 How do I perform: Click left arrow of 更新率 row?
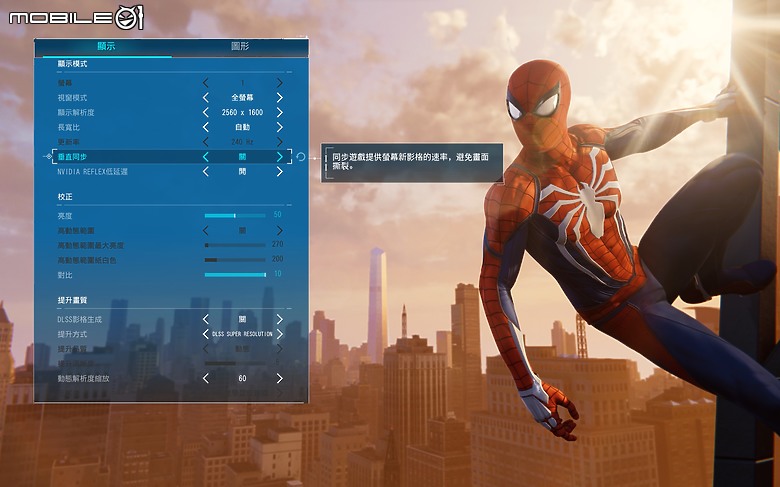click(205, 142)
